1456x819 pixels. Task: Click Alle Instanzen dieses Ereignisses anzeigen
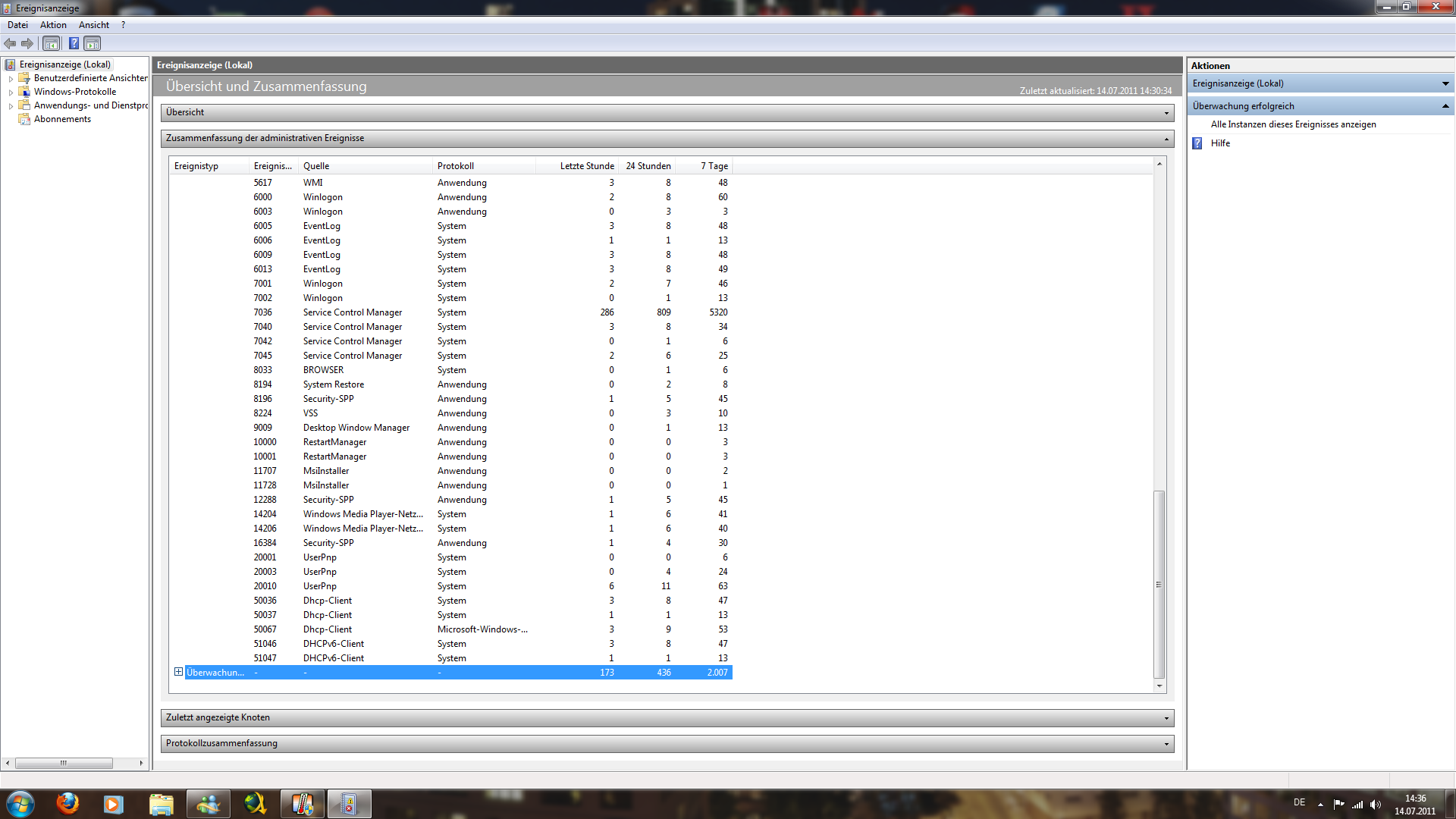point(1293,124)
